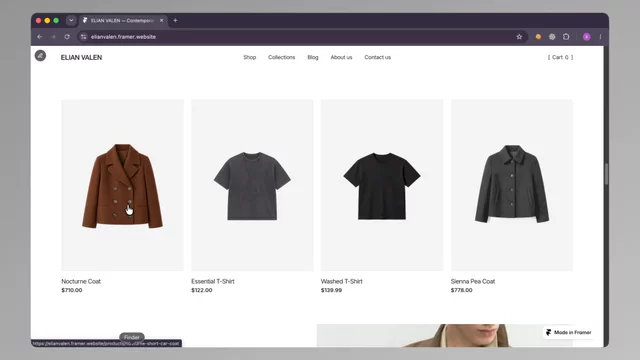Click the $139.99 price text

tap(331, 290)
